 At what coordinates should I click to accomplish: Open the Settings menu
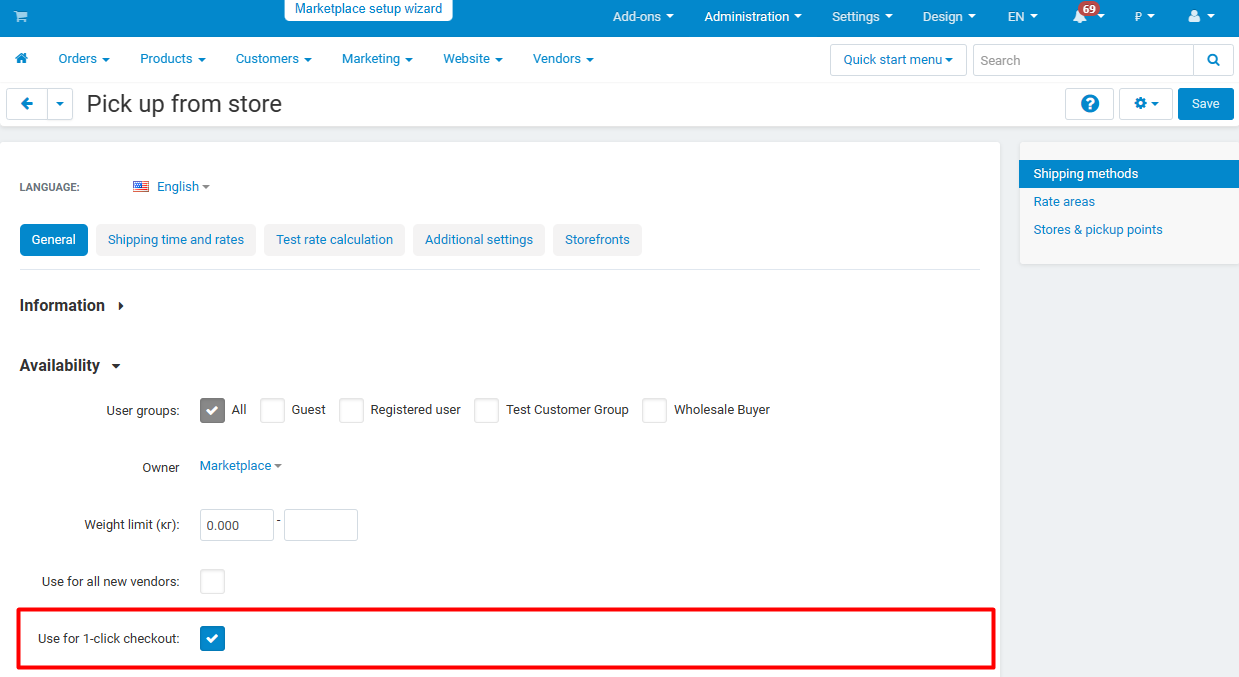(x=862, y=17)
